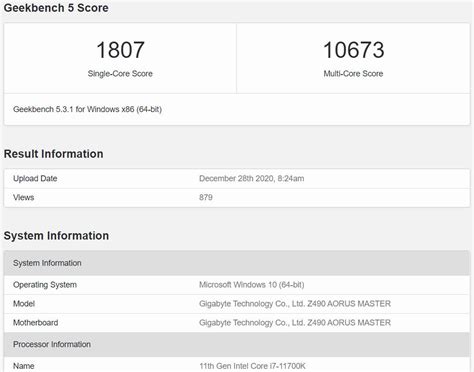This screenshot has width=474, height=372.
Task: Click the Geekbench 5 Score heading
Action: point(56,8)
